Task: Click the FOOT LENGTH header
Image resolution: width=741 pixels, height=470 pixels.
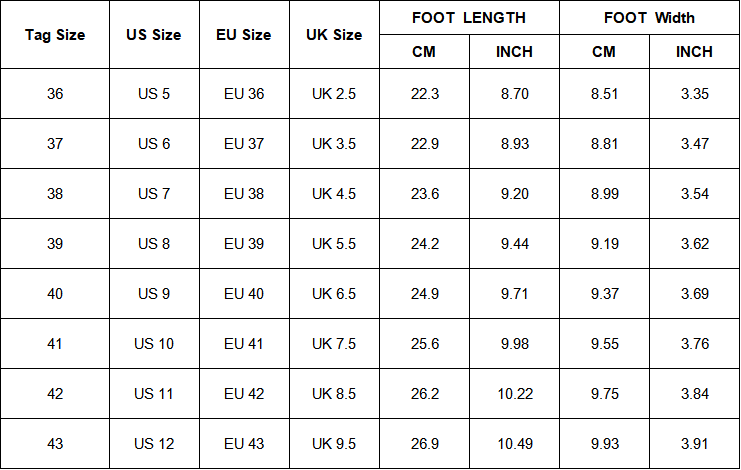Action: (x=469, y=18)
